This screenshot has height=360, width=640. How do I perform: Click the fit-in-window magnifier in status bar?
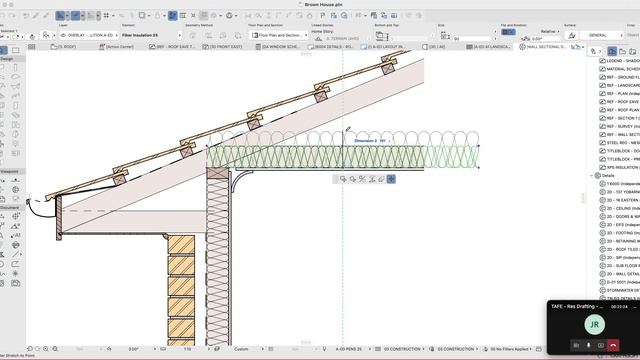click(x=55, y=349)
